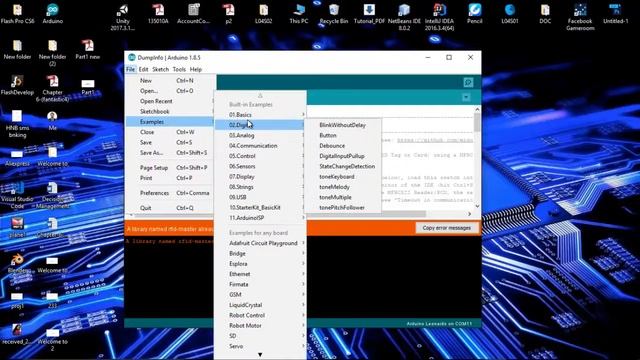Click the examples menu scroll-down arrow
Screen dimensions: 640x360
tap(260, 355)
